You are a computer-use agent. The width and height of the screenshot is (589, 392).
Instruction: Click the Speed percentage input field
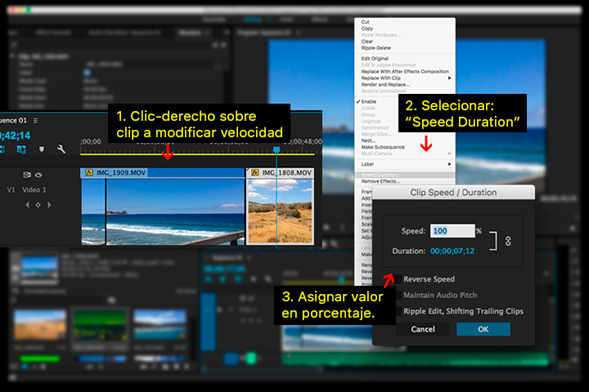[x=452, y=231]
